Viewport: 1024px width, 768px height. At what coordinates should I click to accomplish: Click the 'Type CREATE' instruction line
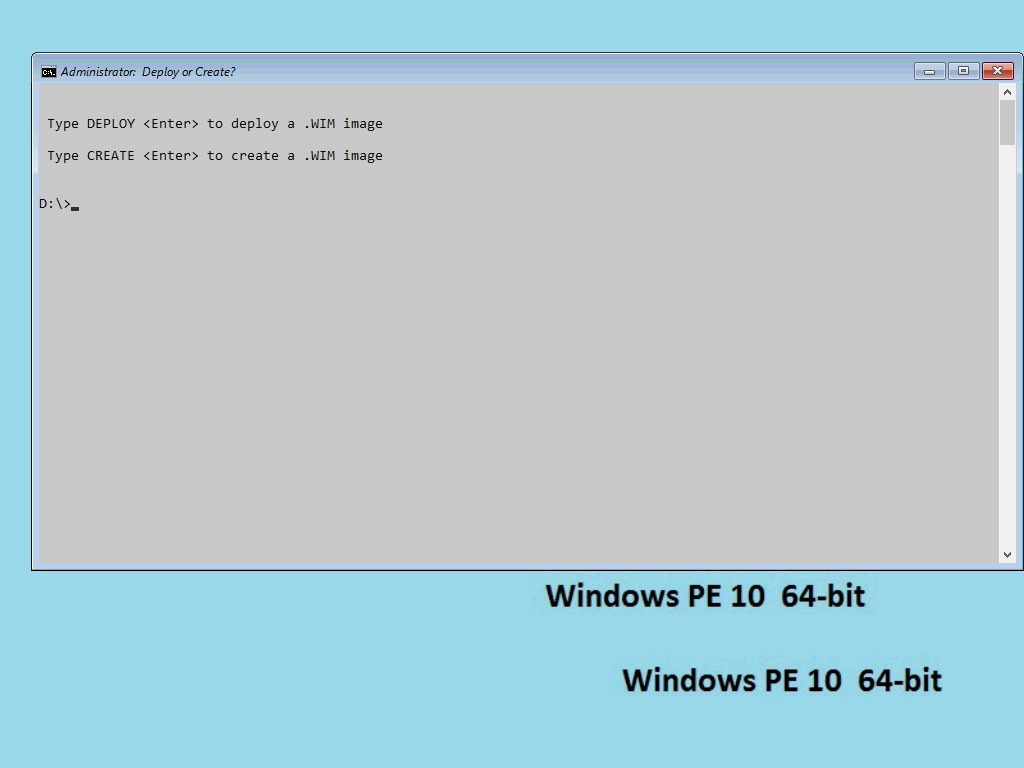tap(214, 155)
